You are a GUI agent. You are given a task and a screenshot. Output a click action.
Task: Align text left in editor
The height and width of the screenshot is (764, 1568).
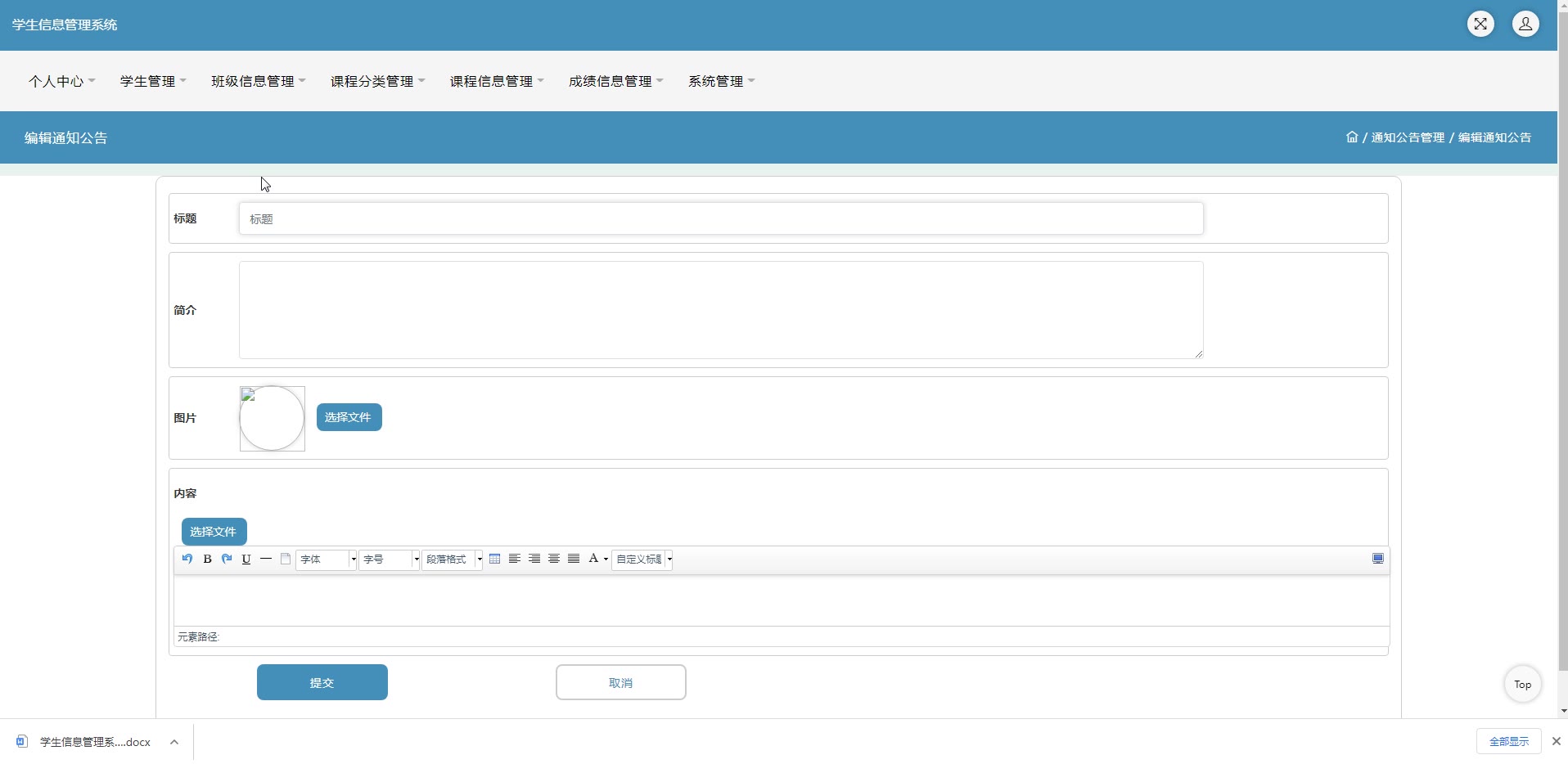(515, 559)
